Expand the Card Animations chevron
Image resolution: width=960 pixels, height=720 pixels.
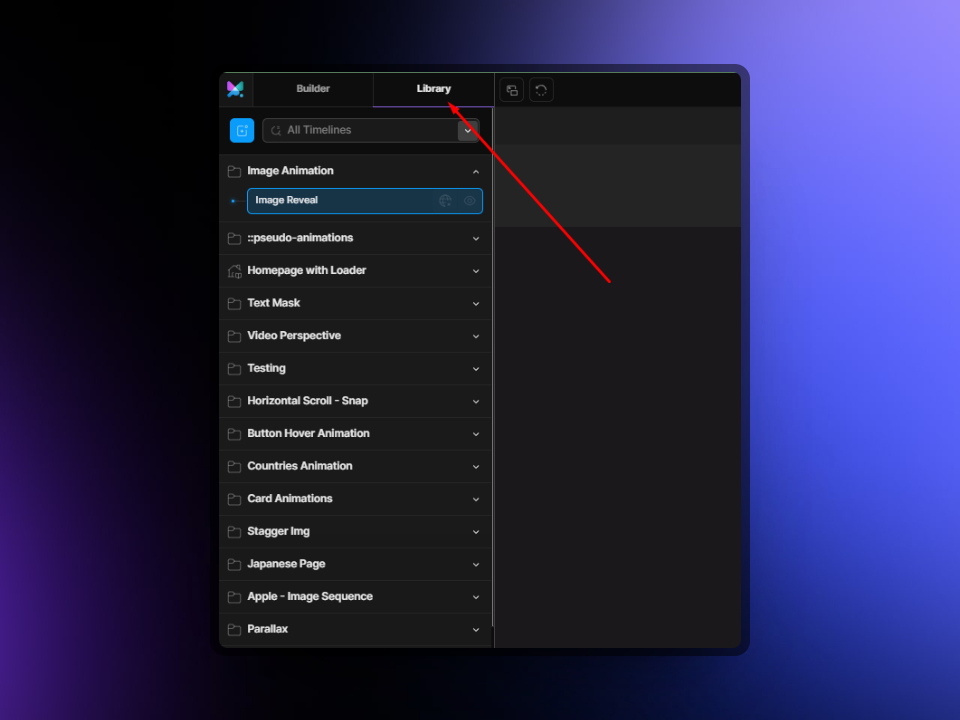point(476,499)
